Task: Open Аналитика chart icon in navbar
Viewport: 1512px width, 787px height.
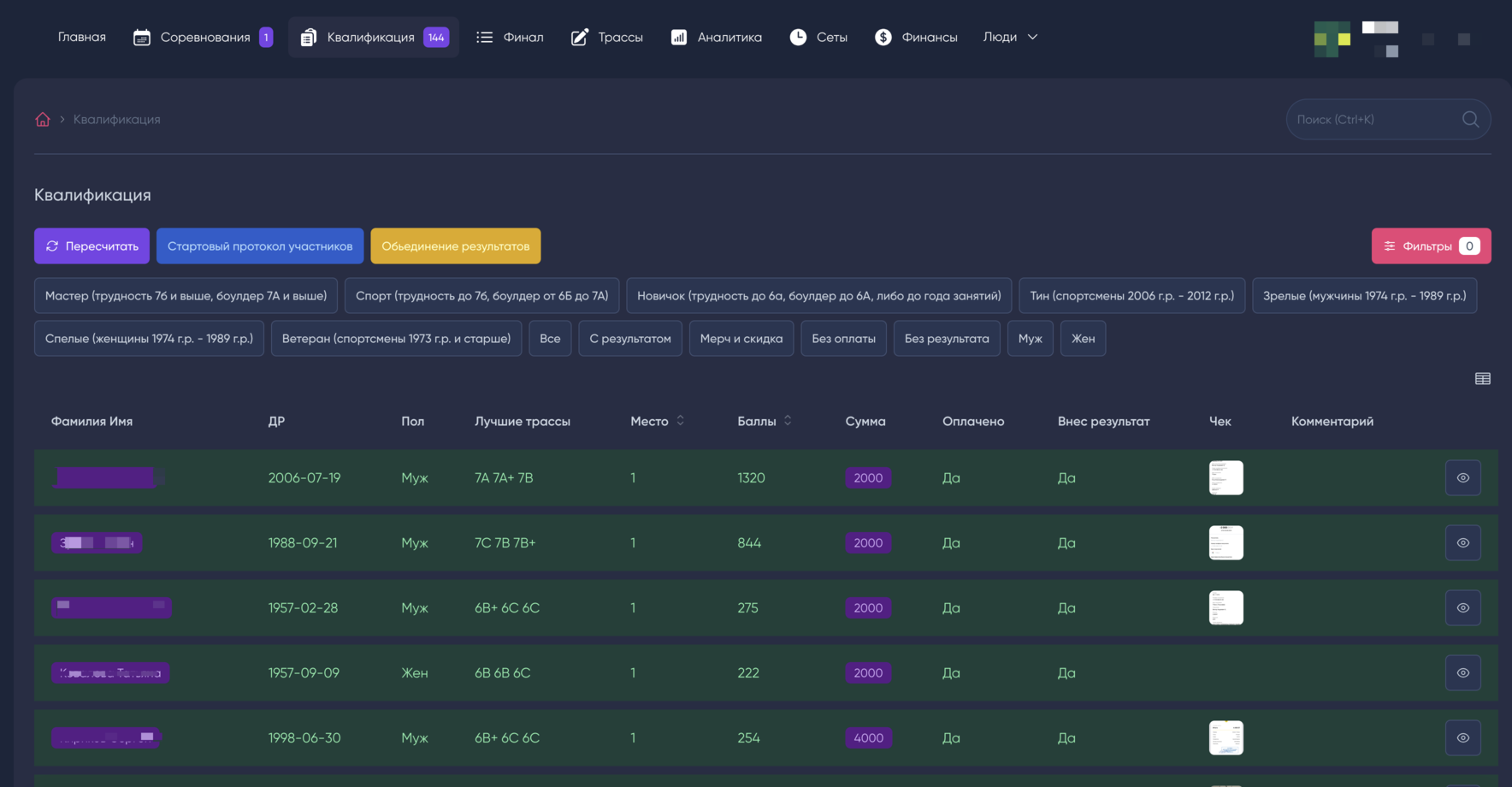Action: click(678, 38)
